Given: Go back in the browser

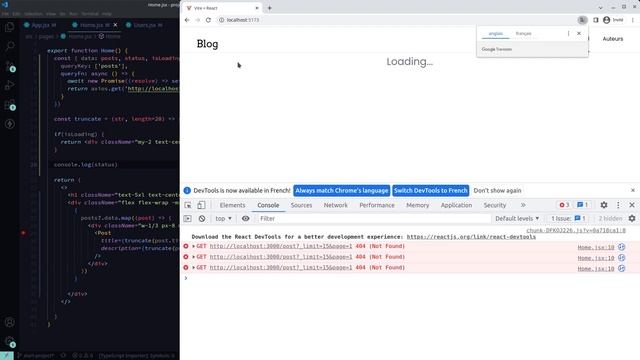Looking at the screenshot, I should 187,20.
